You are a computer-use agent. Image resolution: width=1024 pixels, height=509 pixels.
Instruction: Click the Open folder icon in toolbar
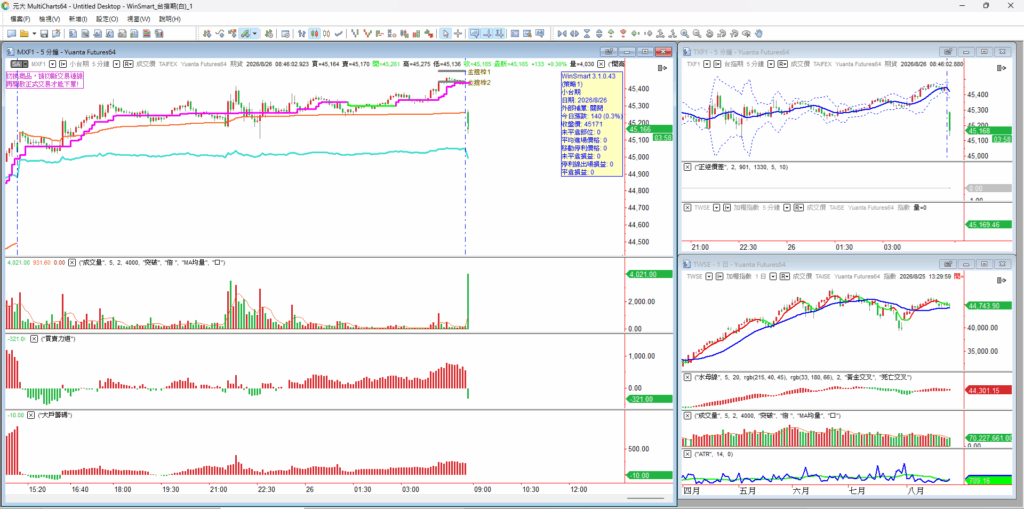(24, 33)
